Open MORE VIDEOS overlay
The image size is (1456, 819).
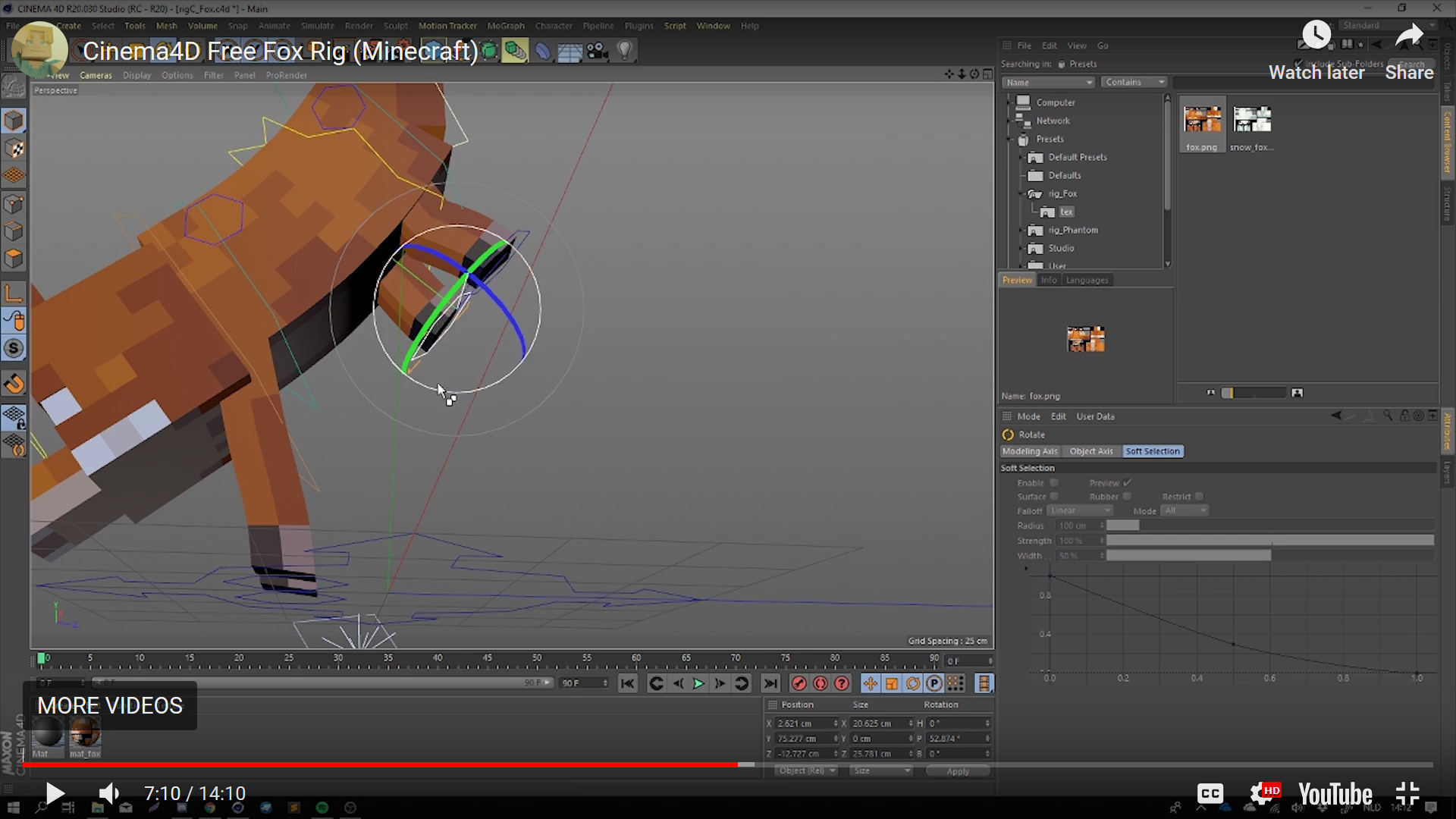click(110, 706)
